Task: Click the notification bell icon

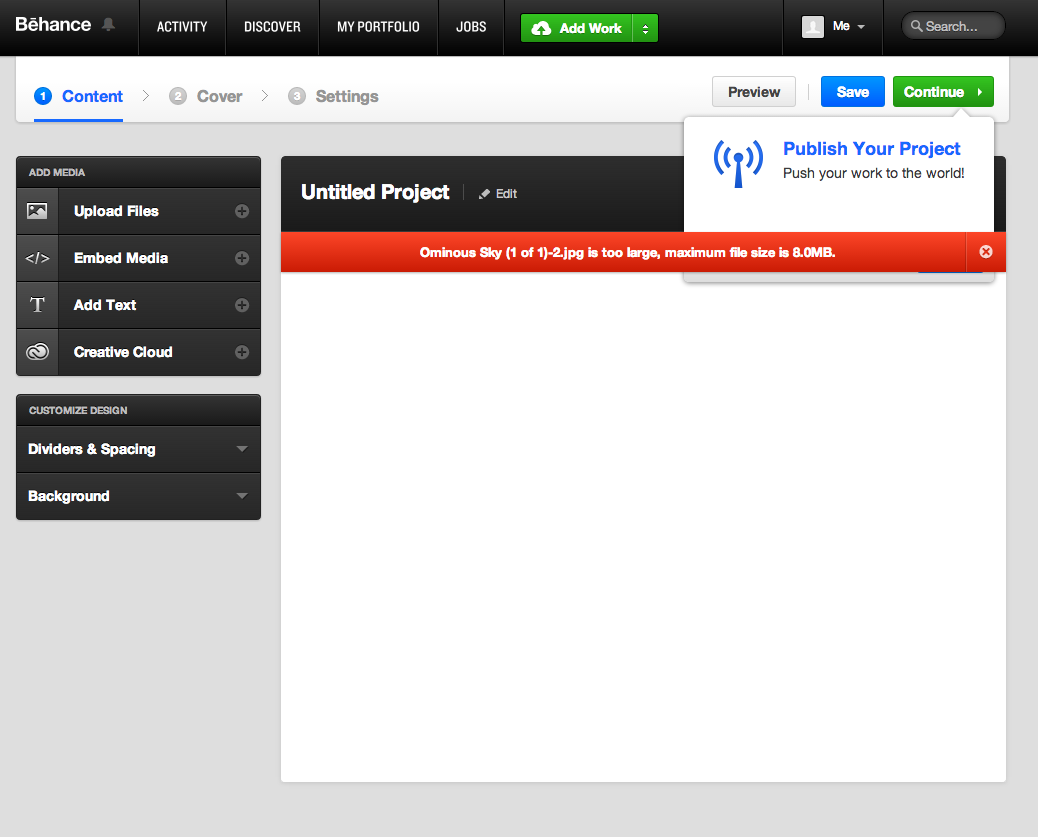Action: coord(109,25)
